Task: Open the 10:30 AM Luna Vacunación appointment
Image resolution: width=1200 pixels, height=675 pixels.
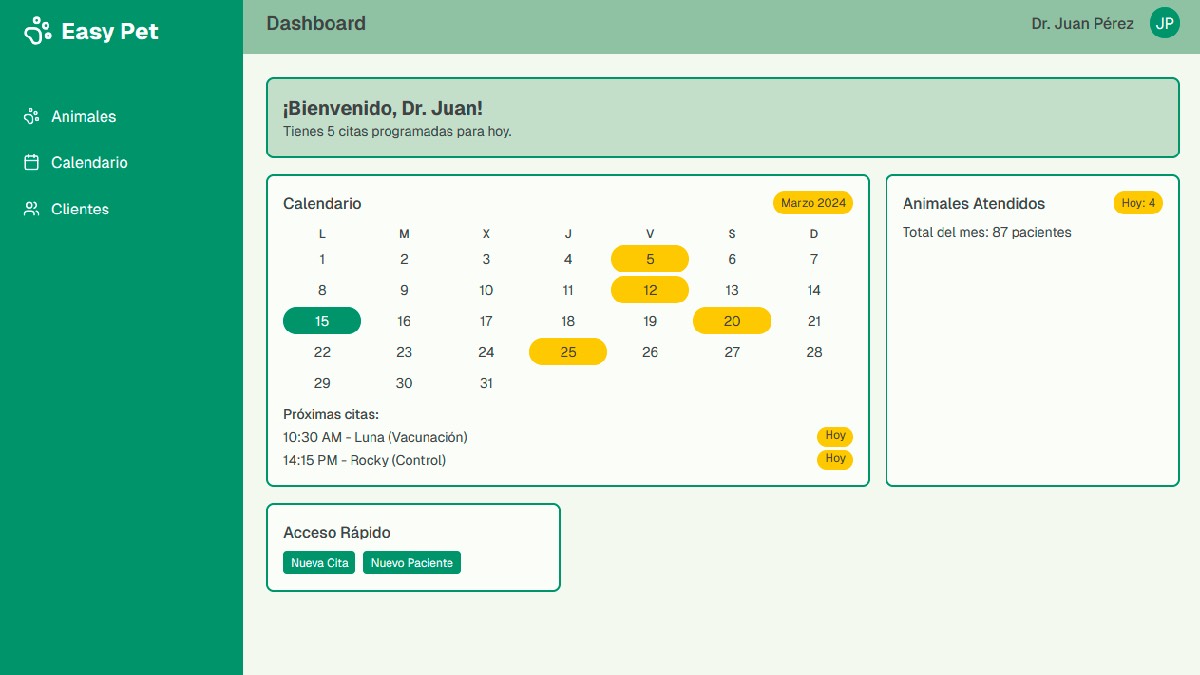Action: [x=375, y=437]
